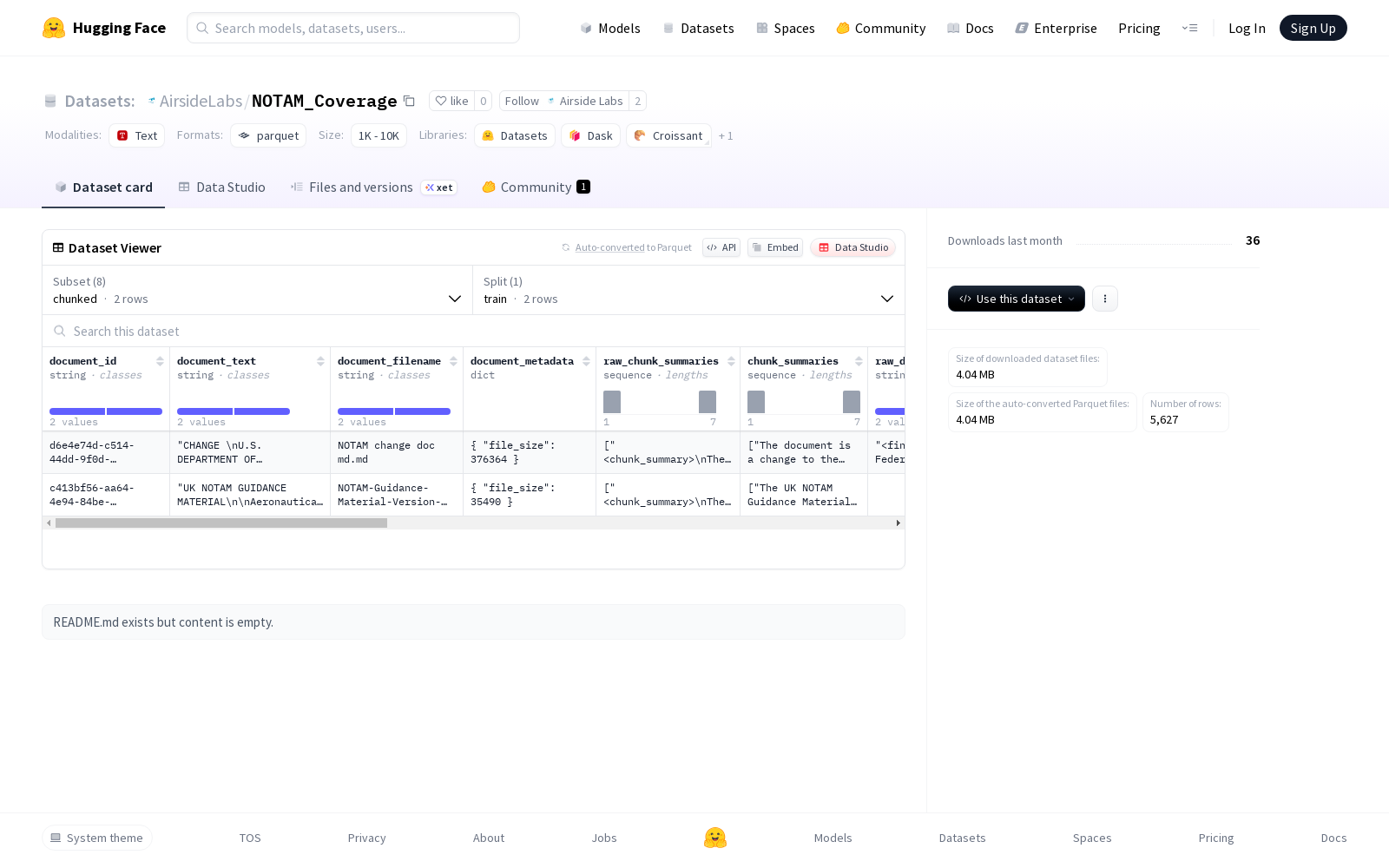The width and height of the screenshot is (1389, 868).
Task: Open the more navigation menu icon
Action: pos(1189,28)
